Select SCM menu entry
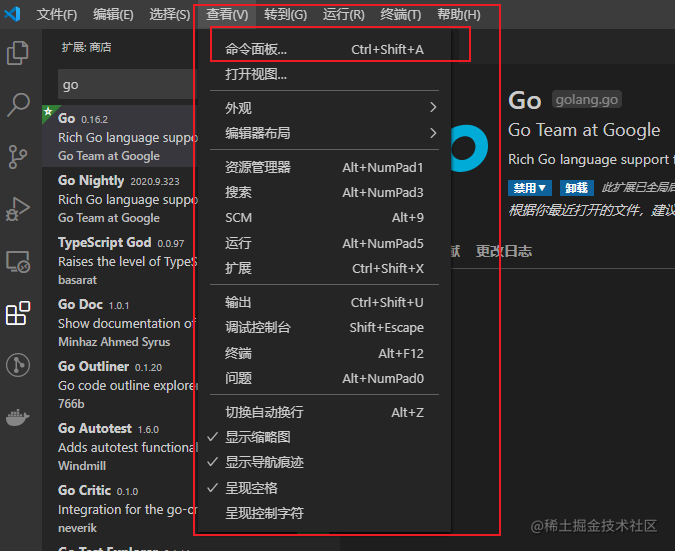Screen dimensions: 675x551 [324, 217]
